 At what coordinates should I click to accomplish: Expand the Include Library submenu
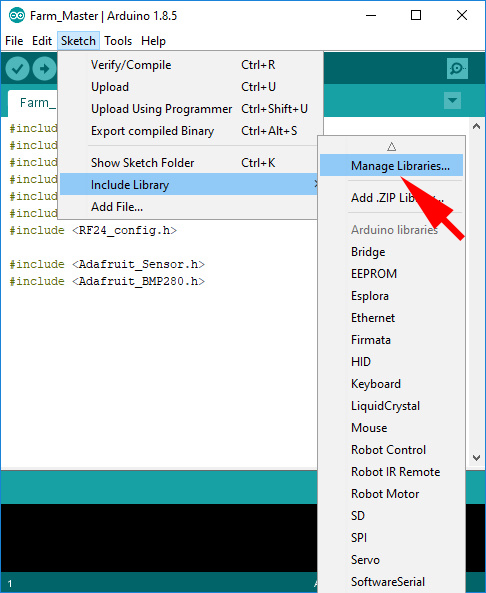(188, 185)
